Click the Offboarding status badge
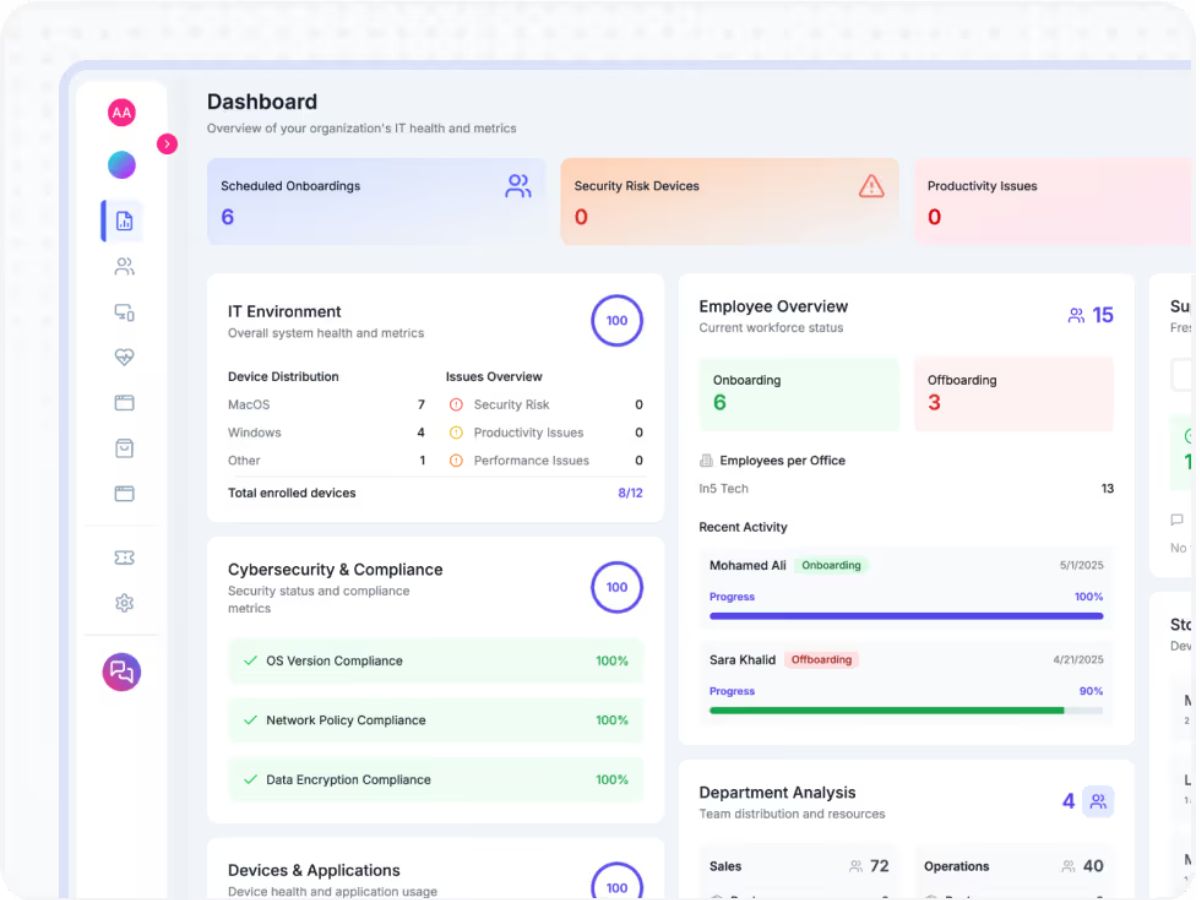This screenshot has width=1200, height=900. pyautogui.click(x=821, y=660)
